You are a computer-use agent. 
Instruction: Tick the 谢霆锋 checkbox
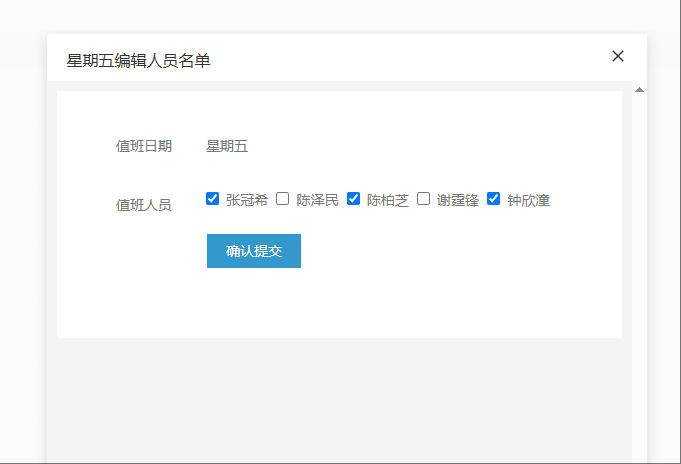(x=423, y=199)
